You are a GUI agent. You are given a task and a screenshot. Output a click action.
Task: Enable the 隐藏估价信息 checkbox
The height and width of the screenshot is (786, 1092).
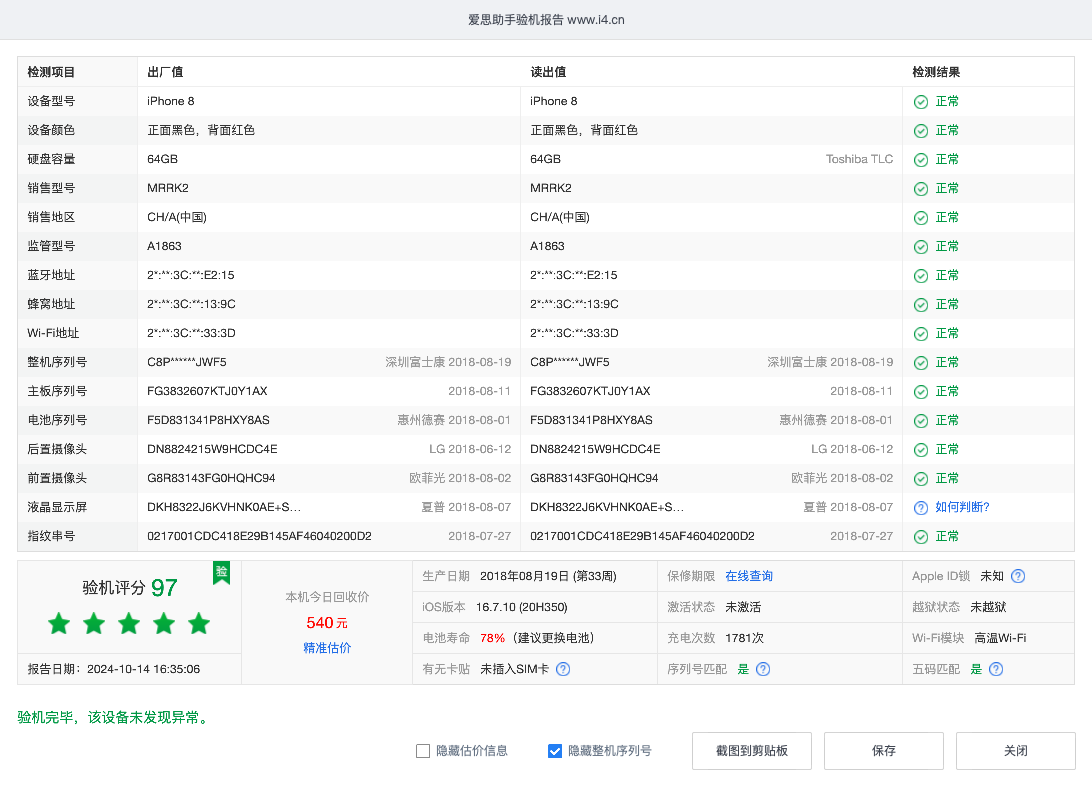point(423,751)
